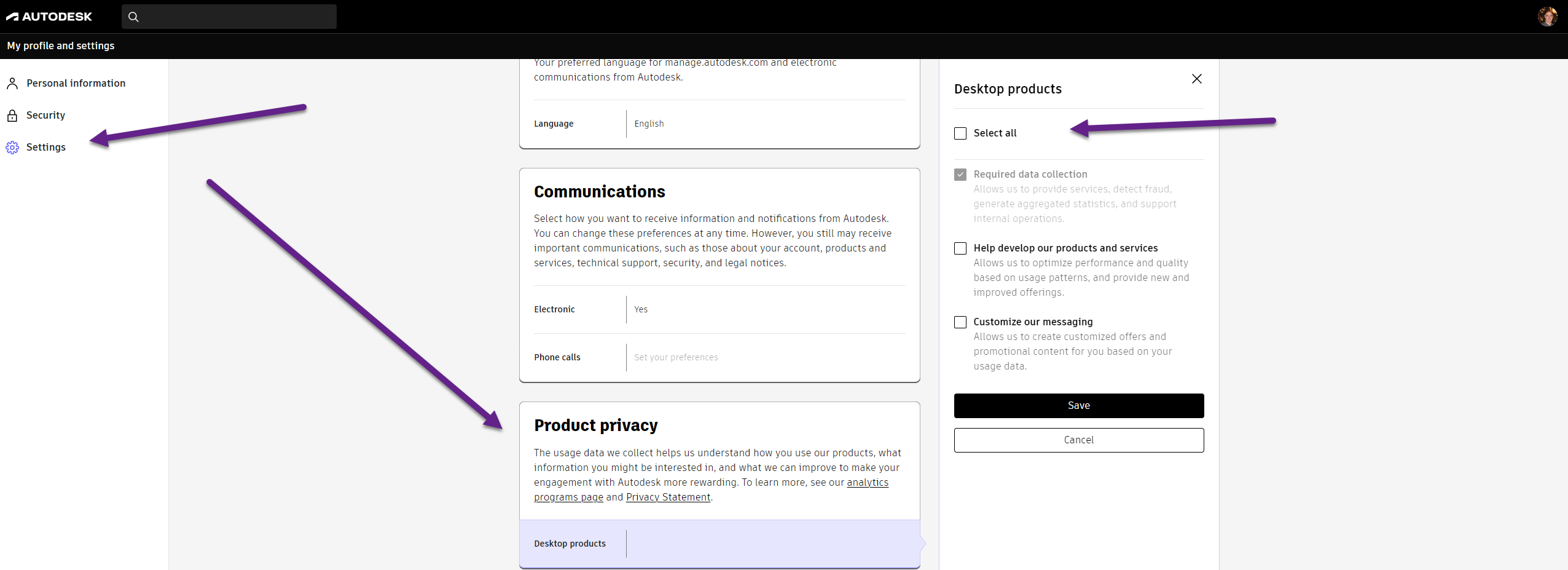Click the Communications heading

click(599, 192)
